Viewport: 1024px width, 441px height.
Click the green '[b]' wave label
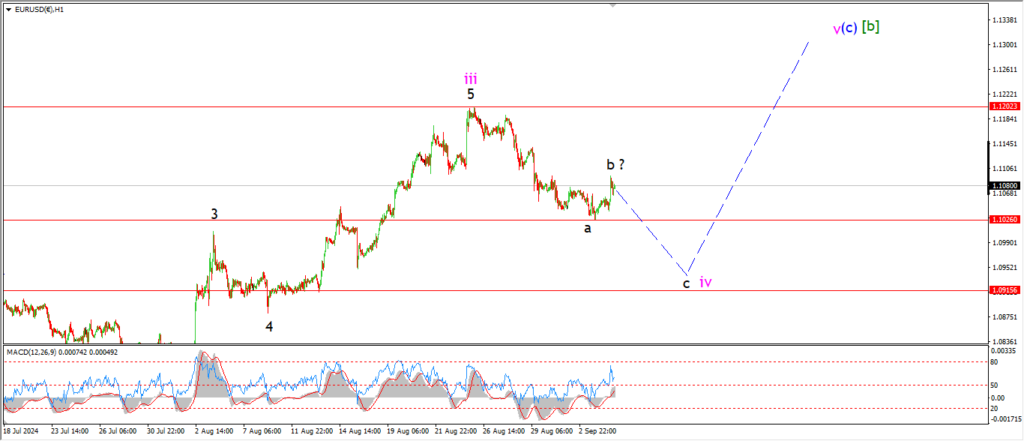pos(871,26)
